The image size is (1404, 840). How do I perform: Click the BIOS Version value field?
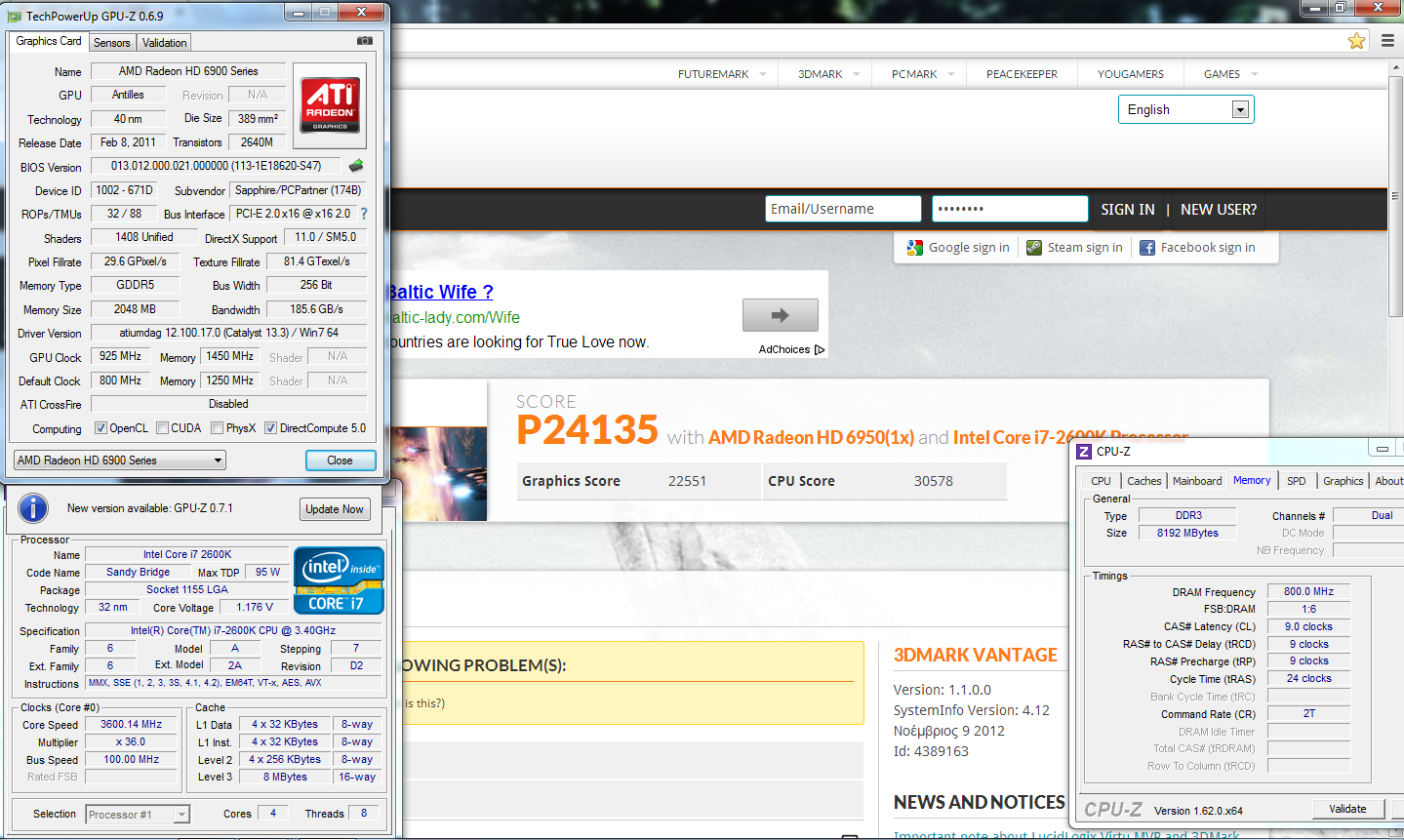(x=217, y=166)
